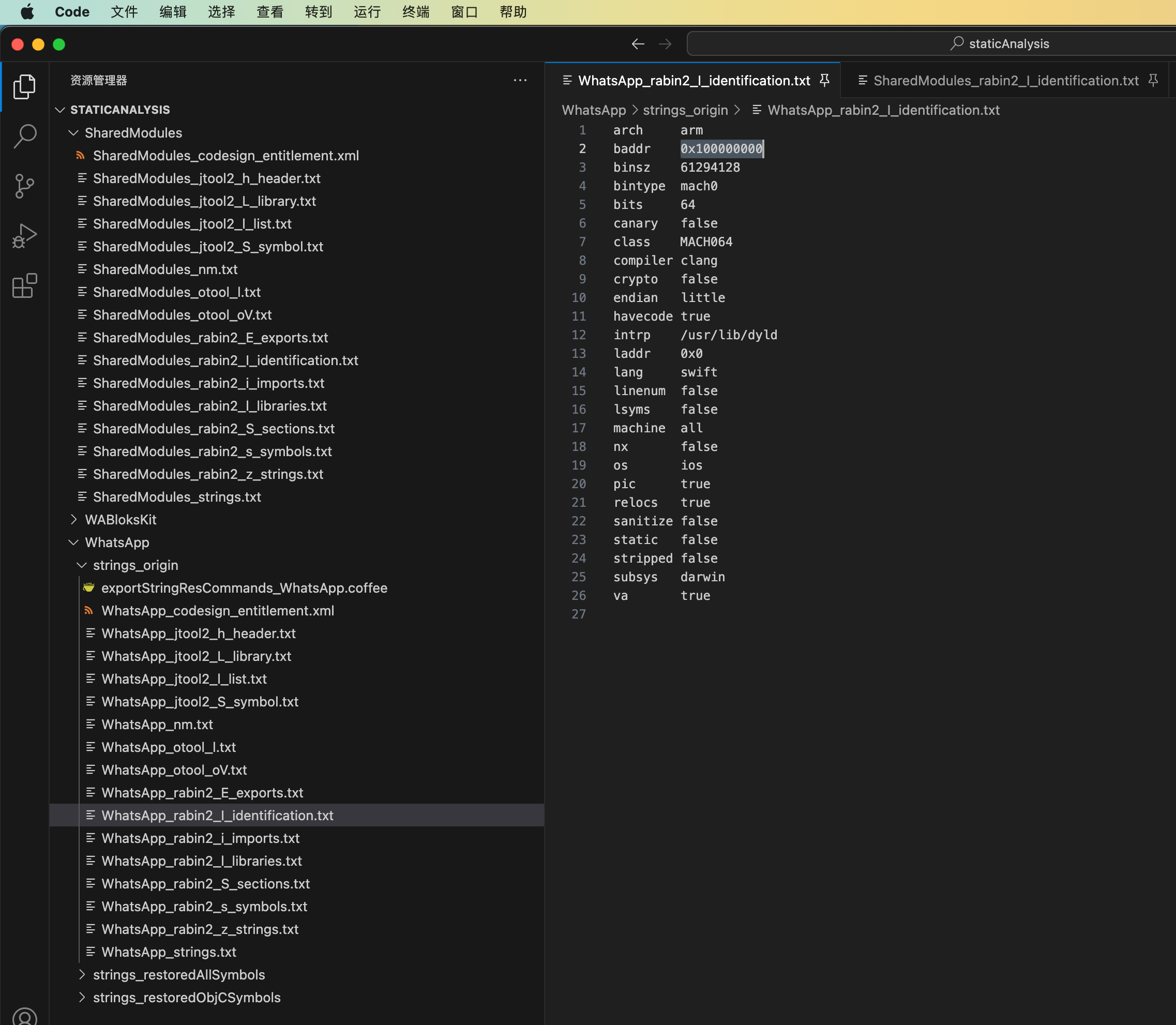Image resolution: width=1176 pixels, height=1025 pixels.
Task: Collapse the strings_origin folder
Action: [x=82, y=565]
